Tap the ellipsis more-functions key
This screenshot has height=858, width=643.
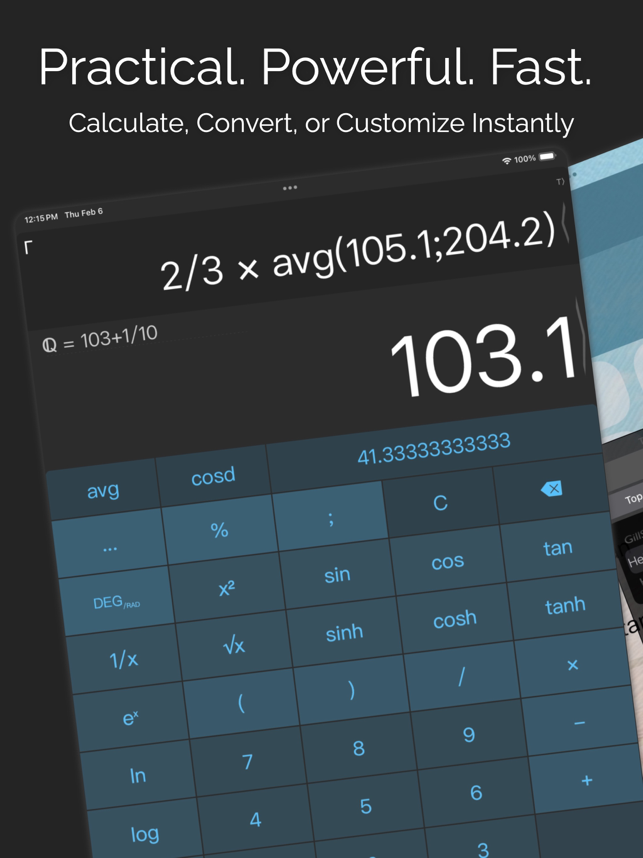coord(109,548)
